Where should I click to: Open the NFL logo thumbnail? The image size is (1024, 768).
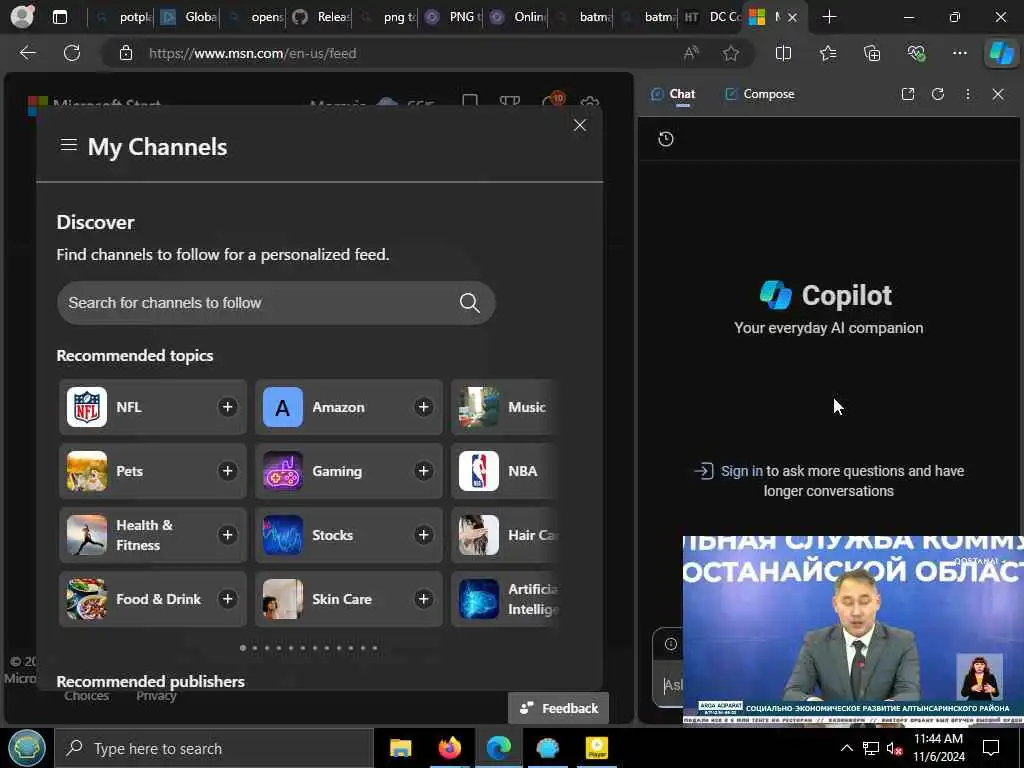pos(87,408)
